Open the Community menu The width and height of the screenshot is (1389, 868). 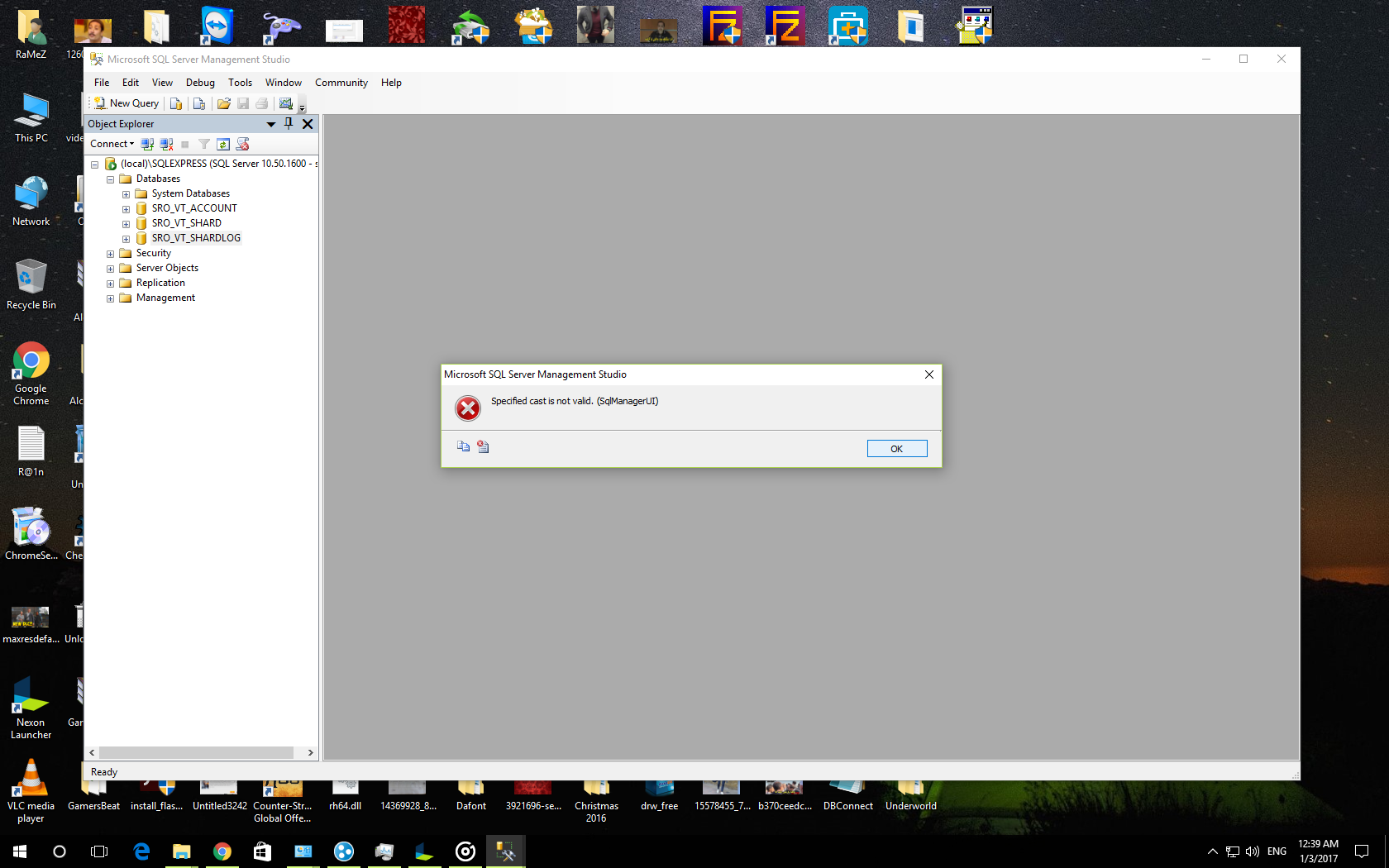(341, 83)
